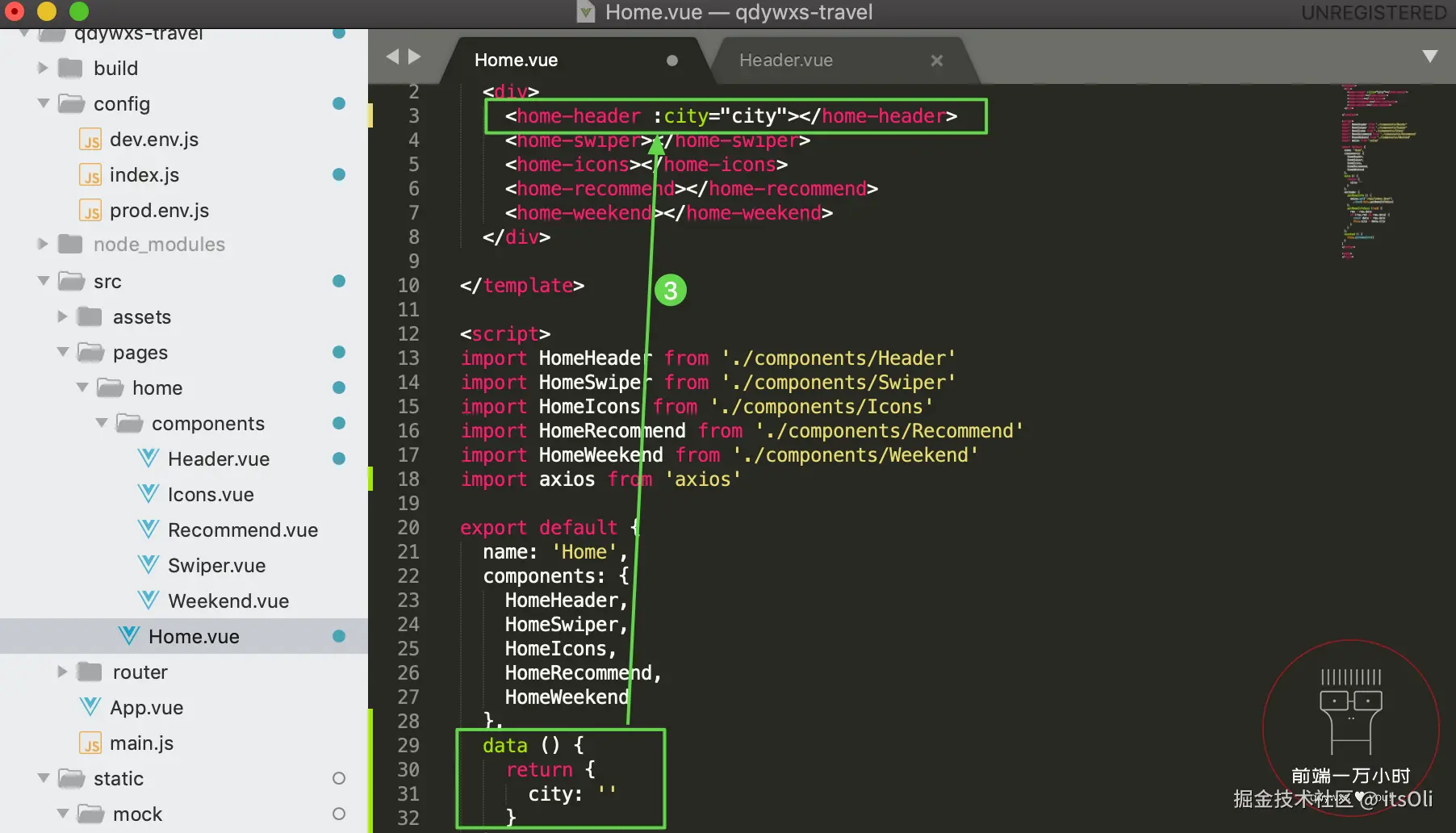Image resolution: width=1456 pixels, height=833 pixels.
Task: Open Weekend.vue via its Vue file icon
Action: point(149,601)
